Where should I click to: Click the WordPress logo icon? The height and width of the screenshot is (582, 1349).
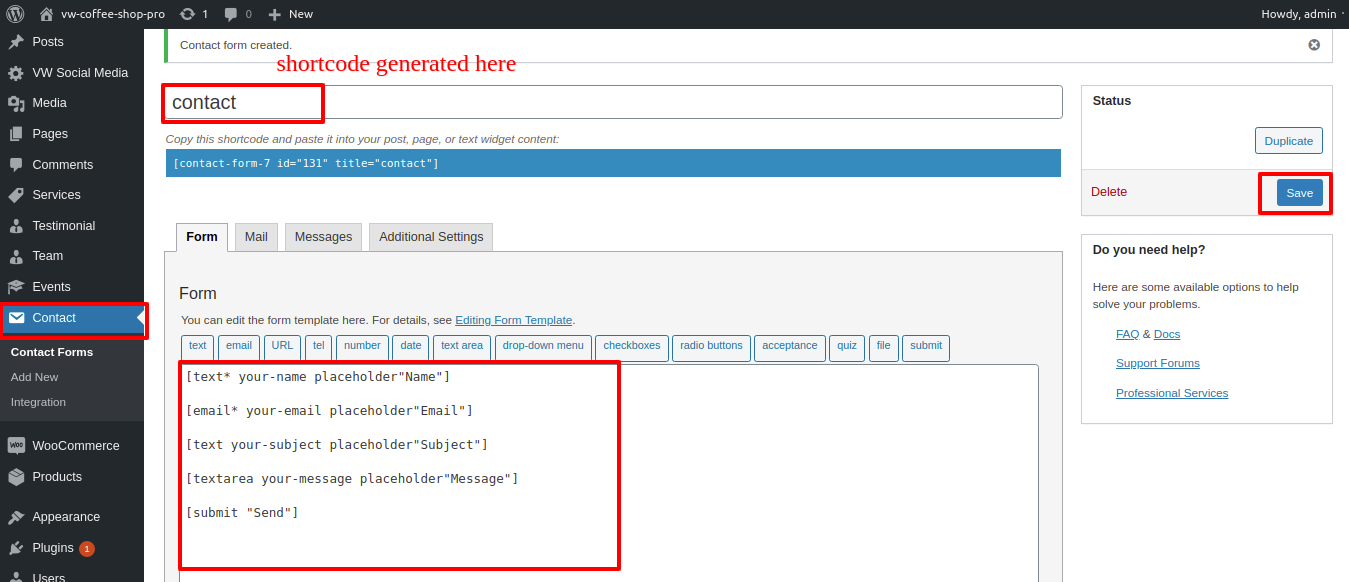coord(16,14)
